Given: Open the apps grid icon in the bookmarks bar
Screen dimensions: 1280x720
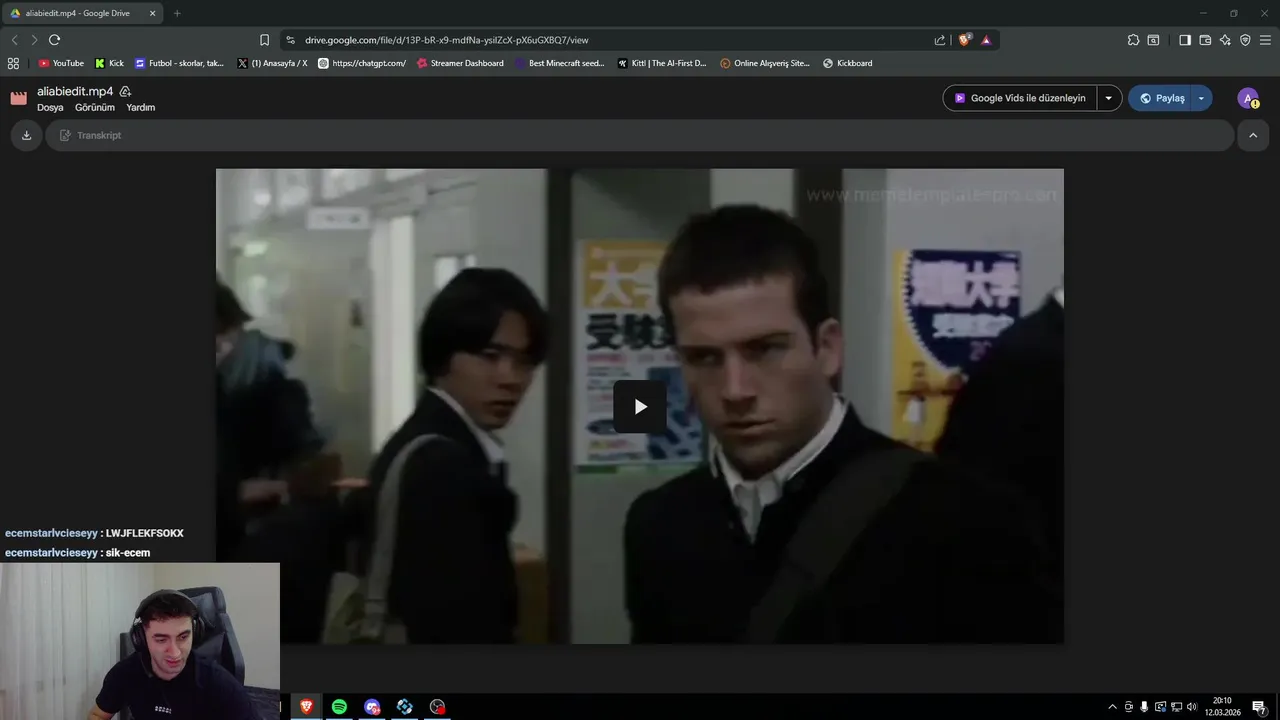Looking at the screenshot, I should click(x=13, y=63).
